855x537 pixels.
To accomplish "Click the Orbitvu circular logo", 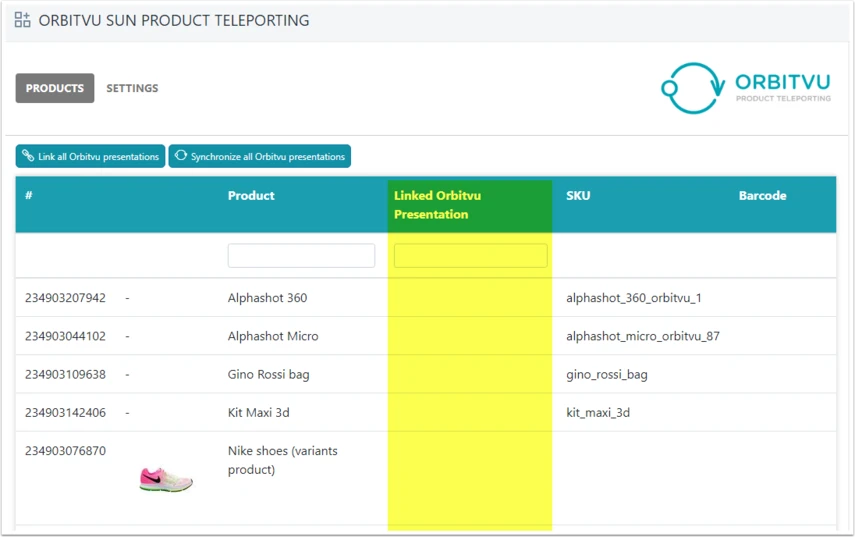I will 693,88.
